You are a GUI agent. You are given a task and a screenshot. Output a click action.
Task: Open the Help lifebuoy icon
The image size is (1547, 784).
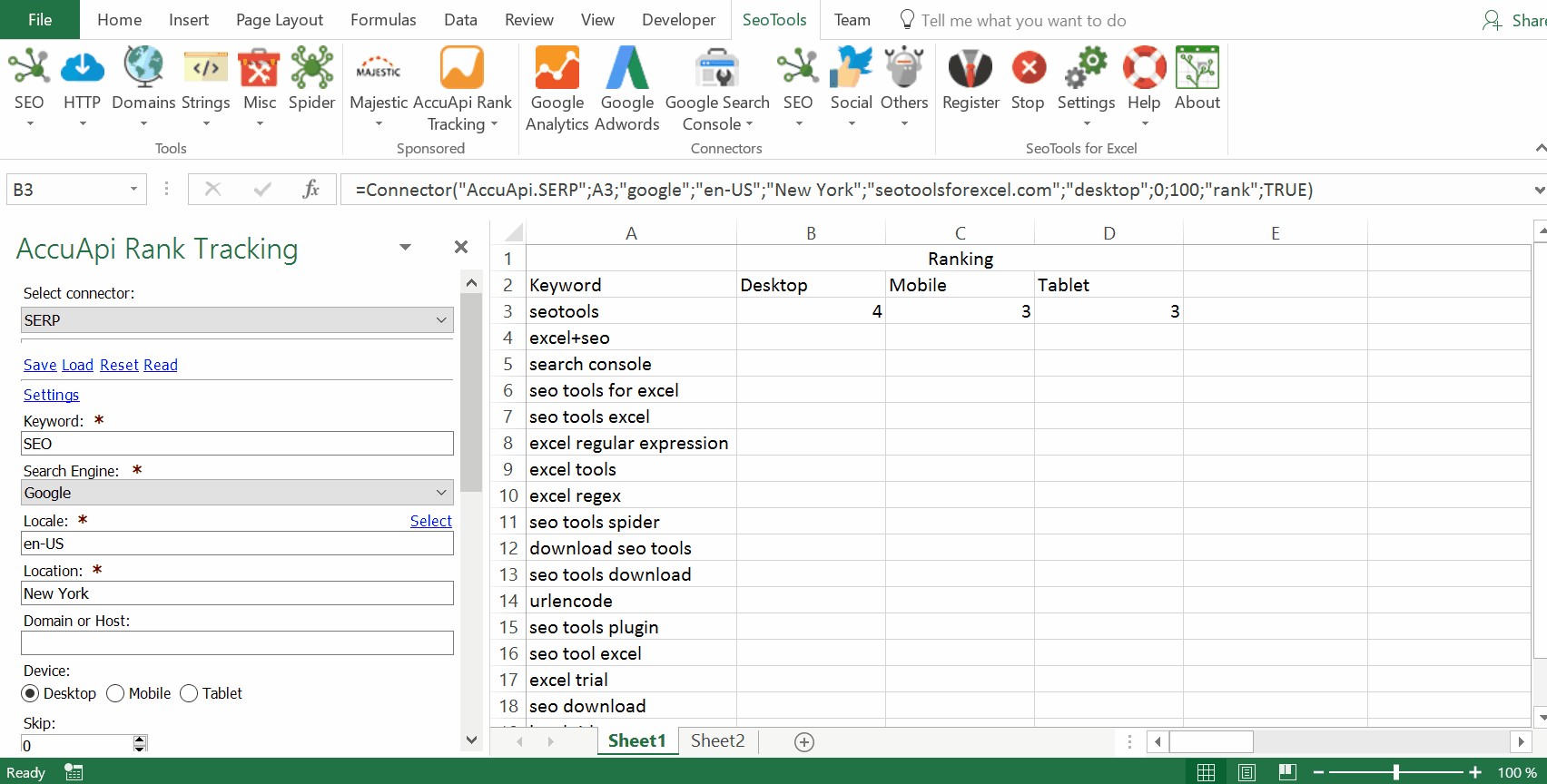(1145, 68)
